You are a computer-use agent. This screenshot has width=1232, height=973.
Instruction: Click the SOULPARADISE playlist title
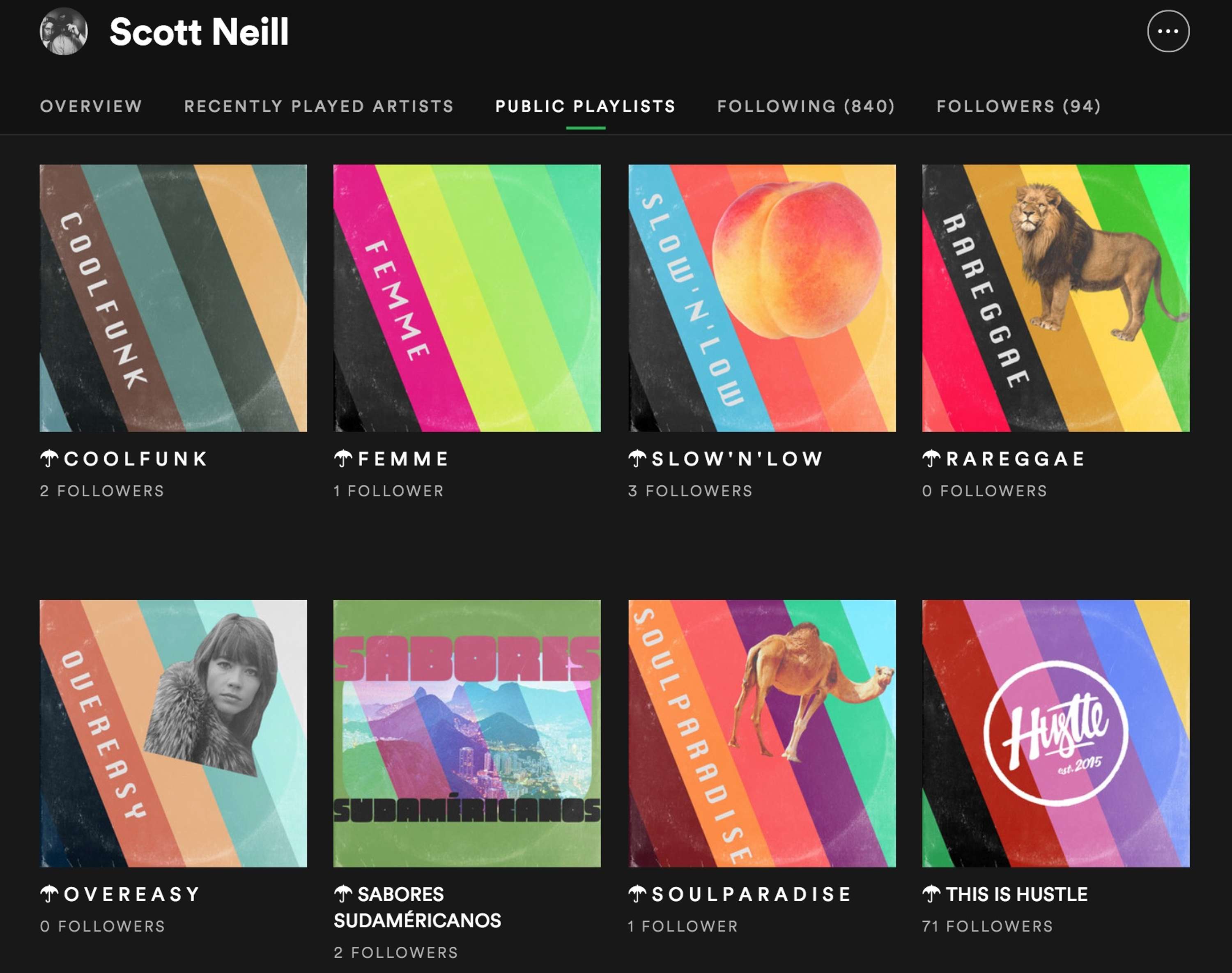click(x=740, y=894)
